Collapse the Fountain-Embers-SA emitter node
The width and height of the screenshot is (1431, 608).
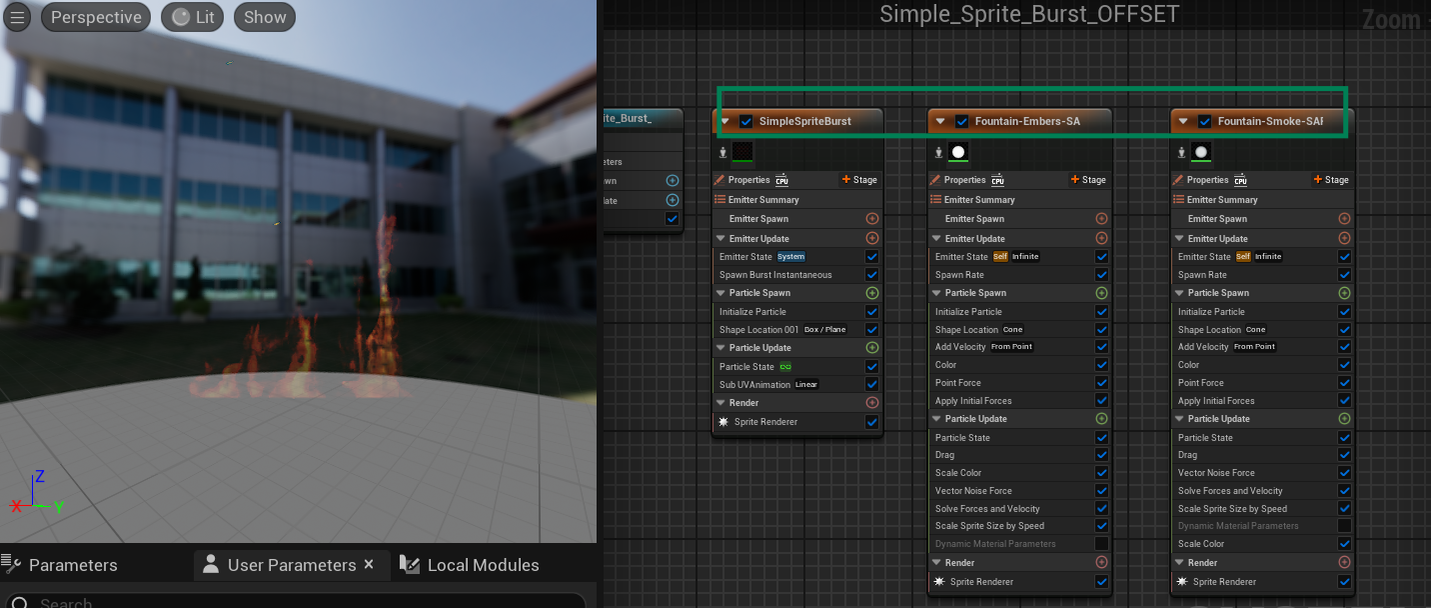pyautogui.click(x=942, y=121)
